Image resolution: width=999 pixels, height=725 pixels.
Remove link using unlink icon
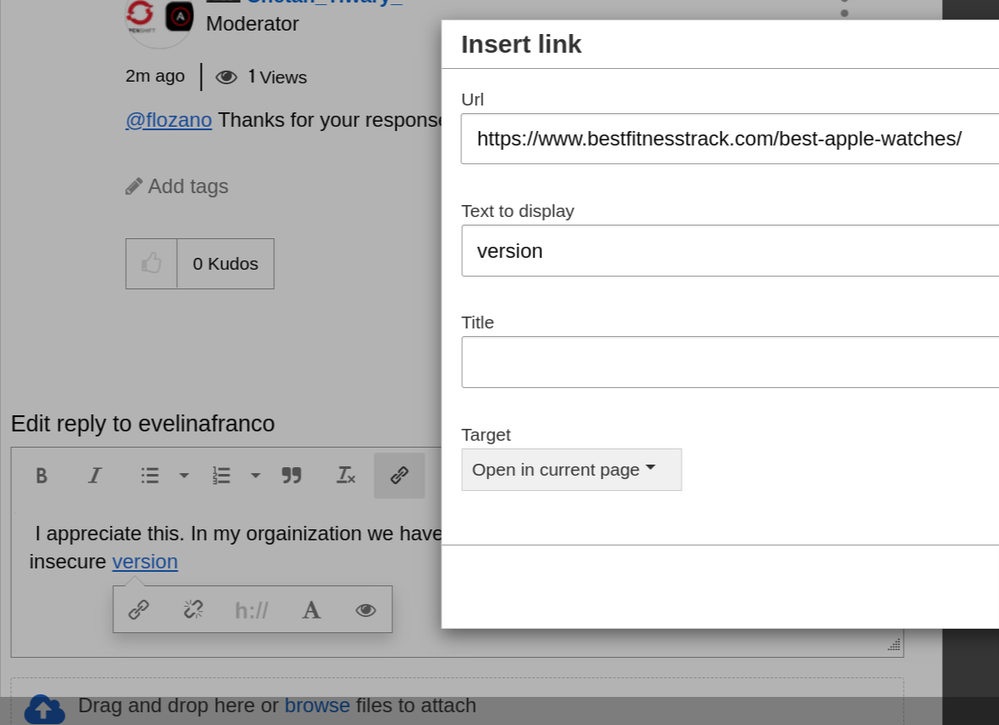(x=194, y=610)
